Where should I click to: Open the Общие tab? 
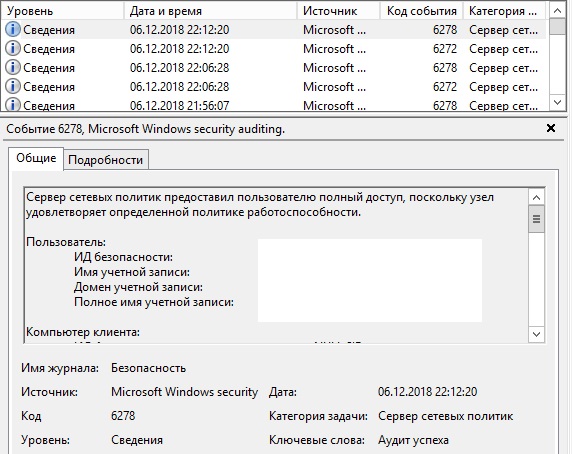[36, 158]
